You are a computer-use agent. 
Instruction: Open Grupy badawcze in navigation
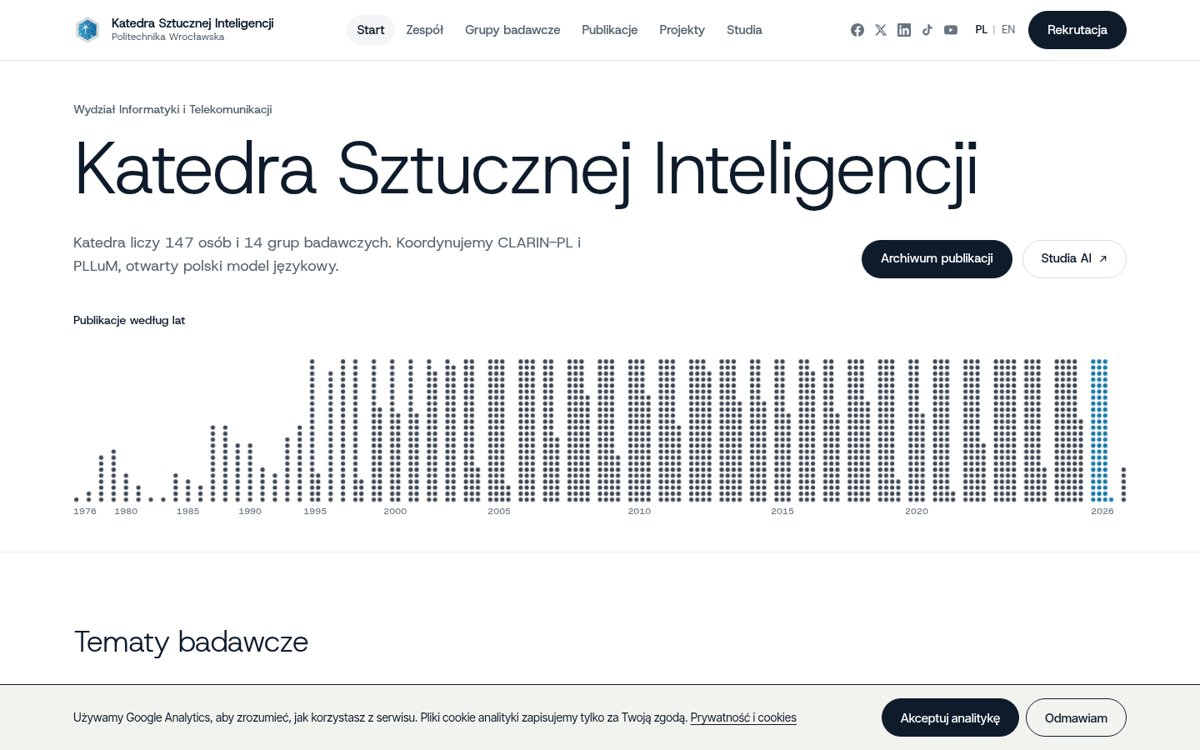(513, 30)
